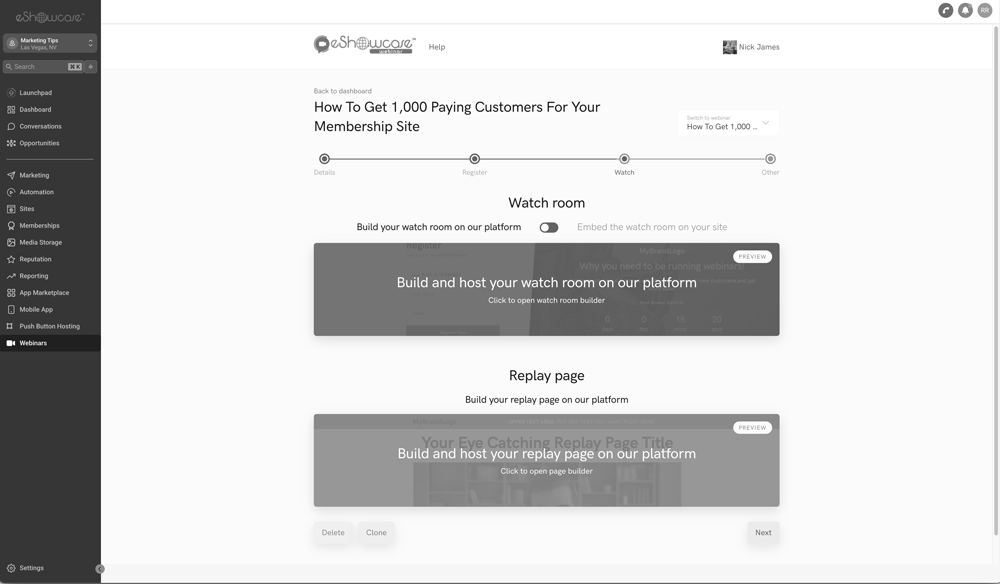Preview the replay page

point(753,427)
